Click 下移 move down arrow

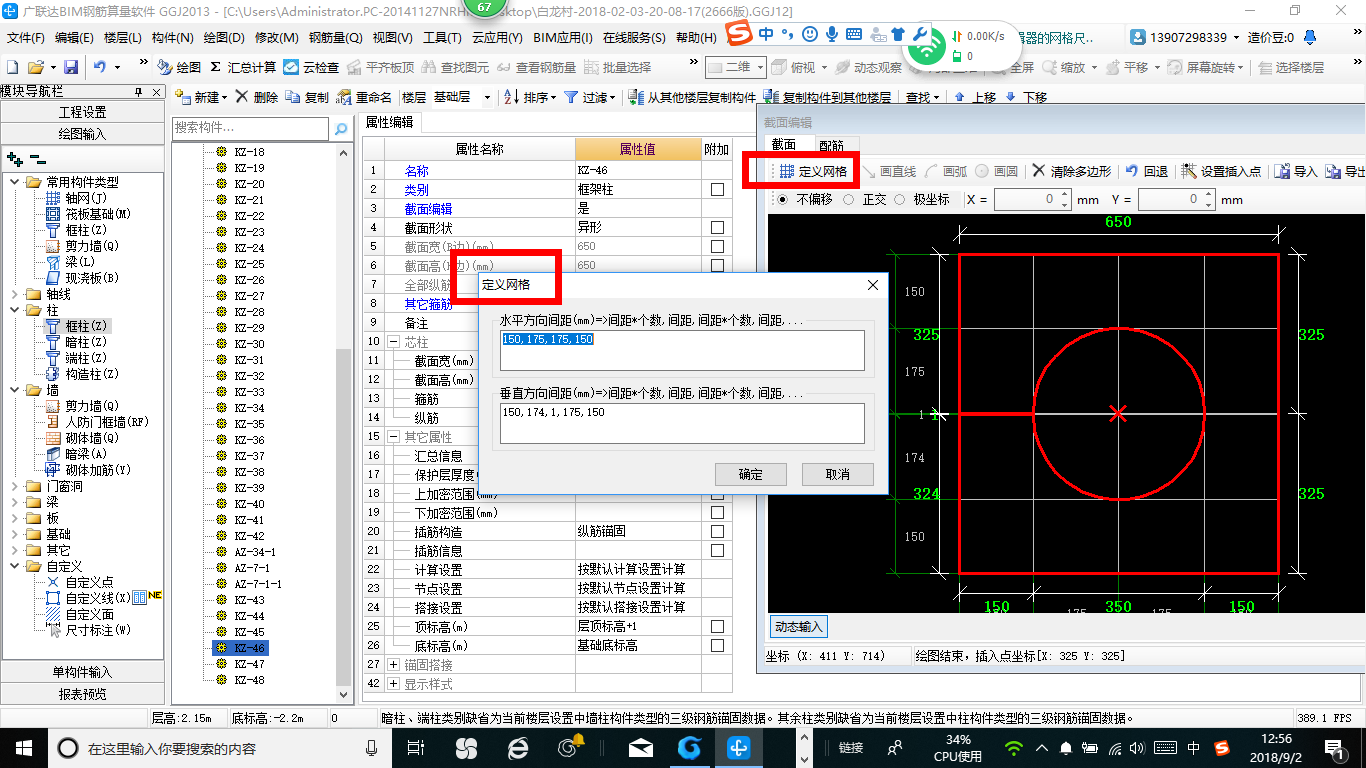1025,97
